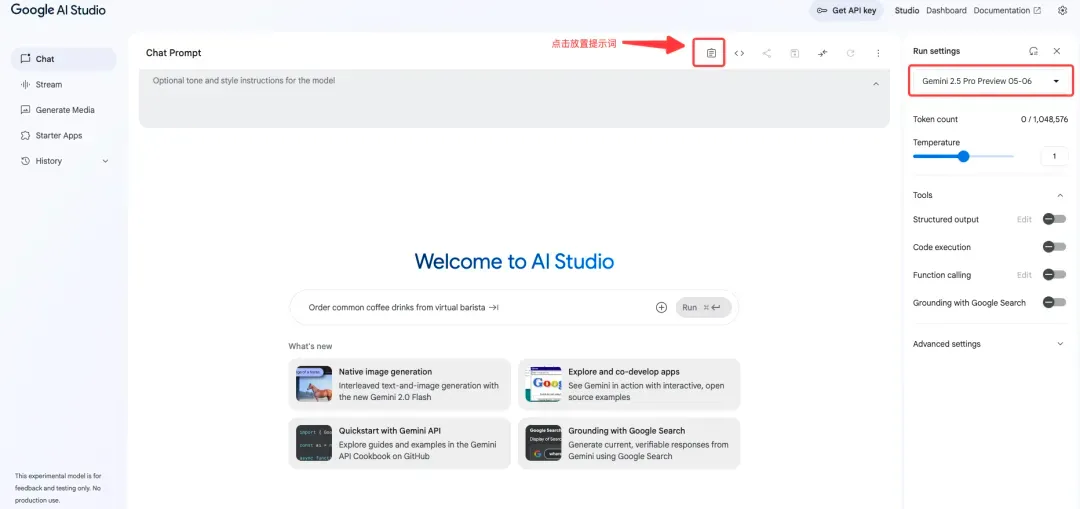Open the Native image generation card
The width and height of the screenshot is (1080, 509).
(399, 384)
